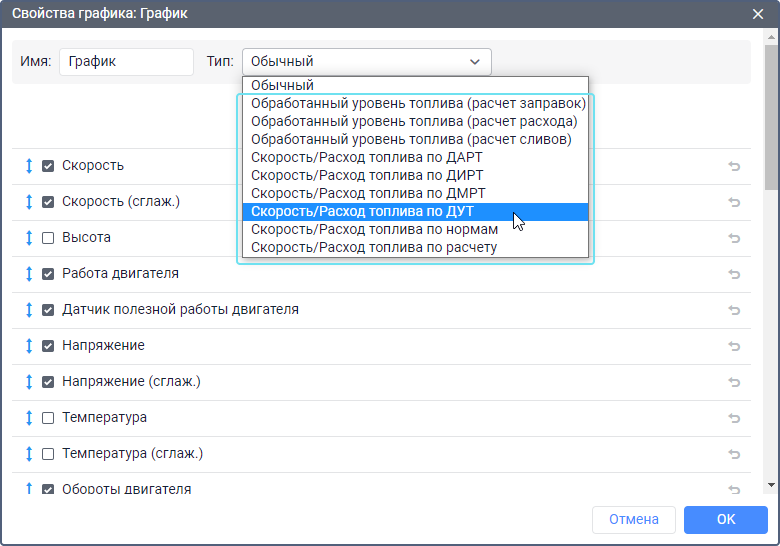Click the reorder arrow beside Температура (сглаж.)
The width and height of the screenshot is (780, 546).
29,454
